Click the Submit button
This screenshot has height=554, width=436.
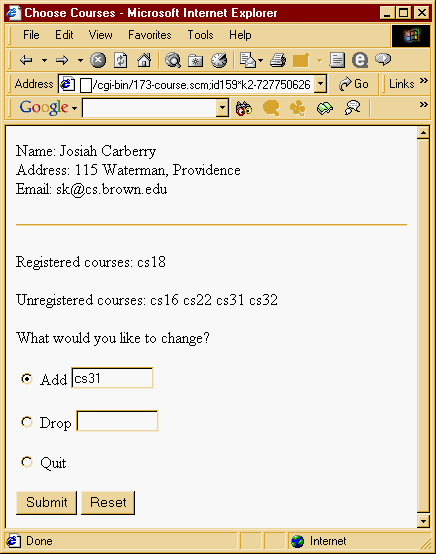pos(46,502)
